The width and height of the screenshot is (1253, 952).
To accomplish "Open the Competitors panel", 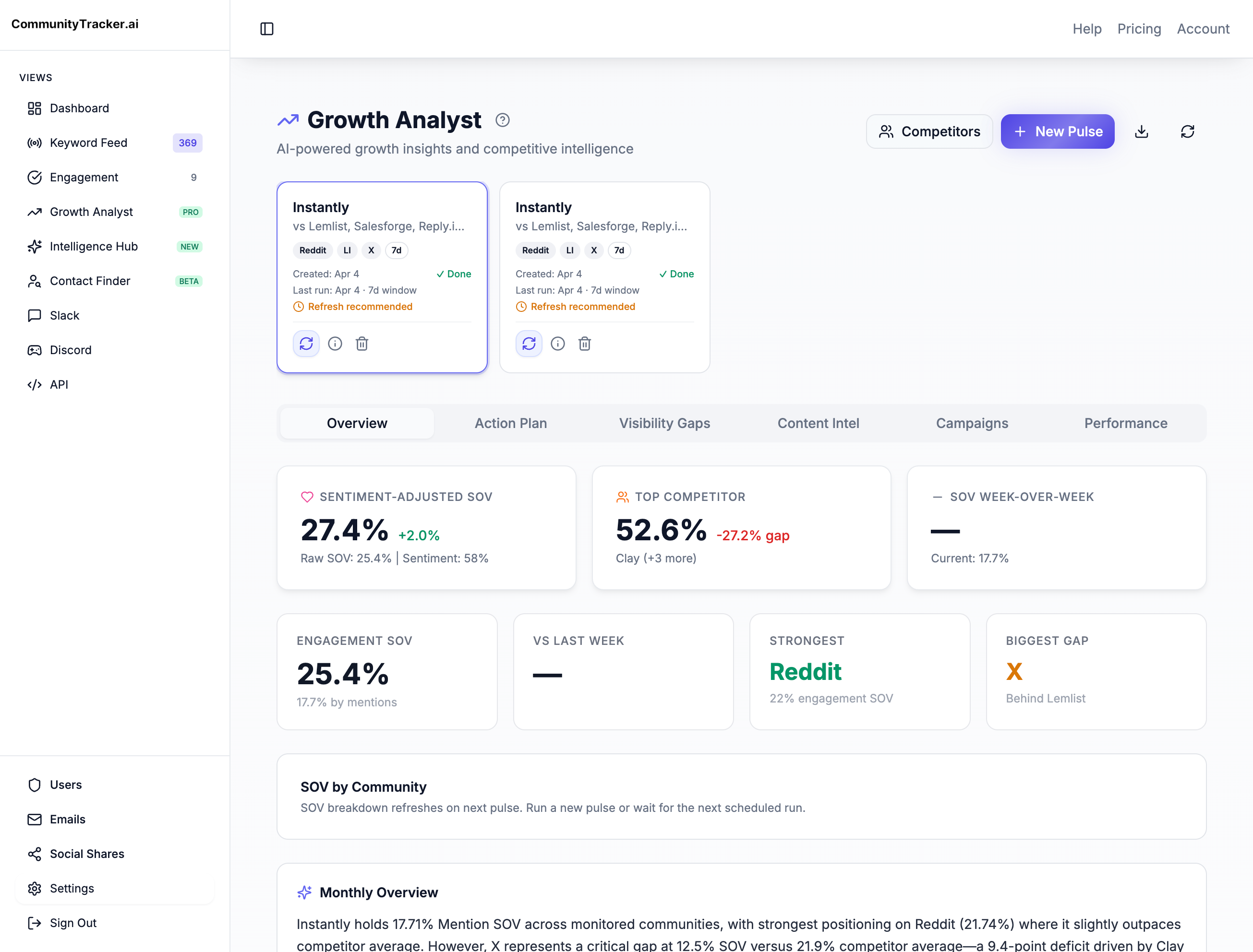I will tap(929, 131).
